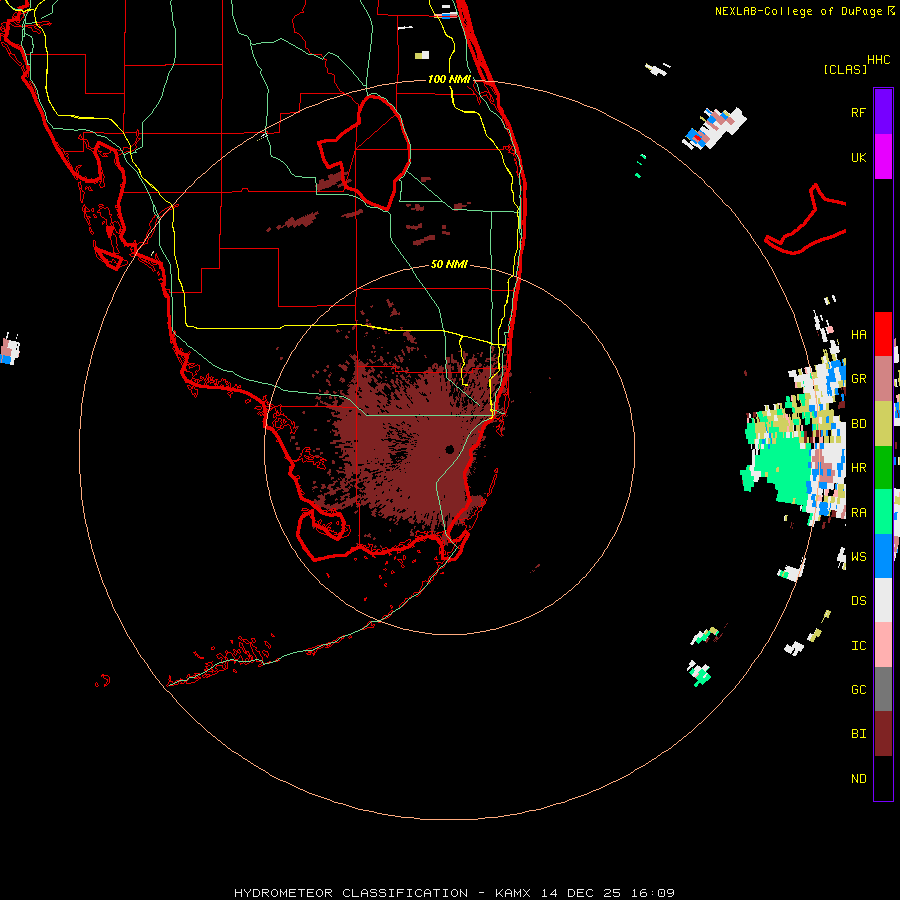
Task: Click the large green rain echo area
Action: 783,468
